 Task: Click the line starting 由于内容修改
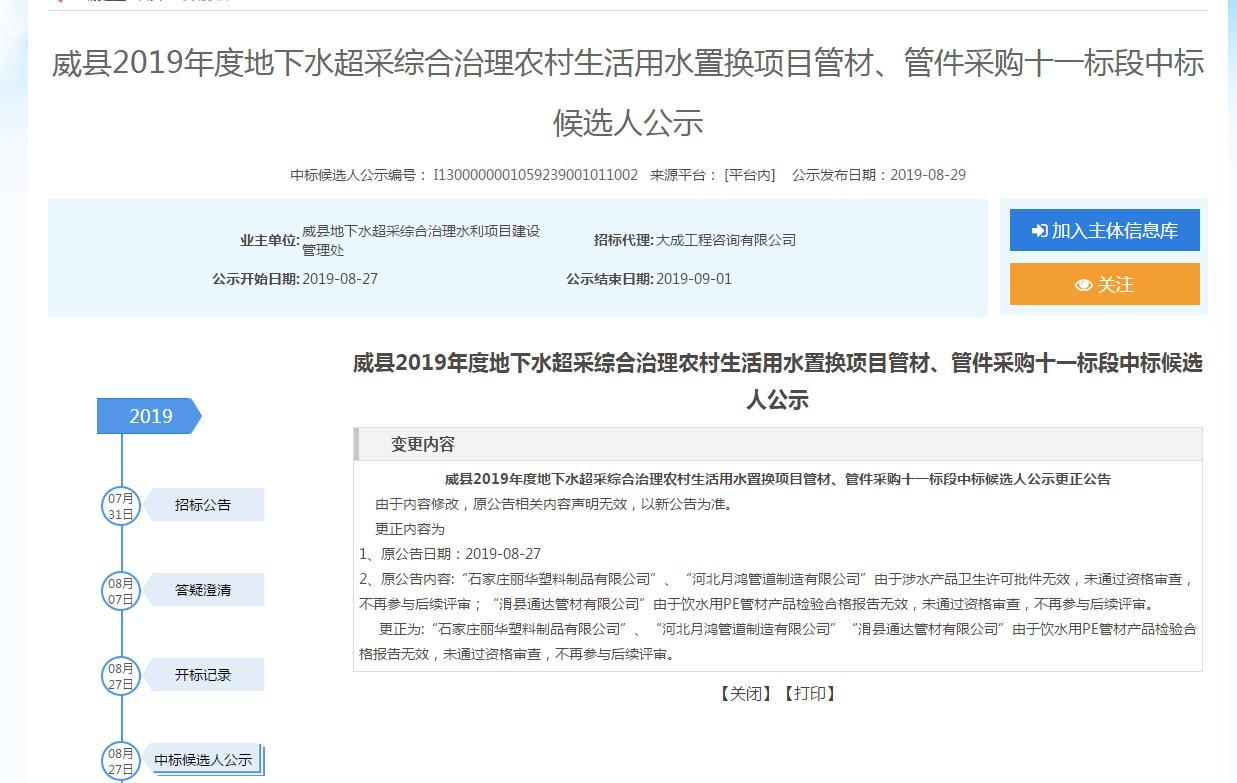click(x=554, y=504)
